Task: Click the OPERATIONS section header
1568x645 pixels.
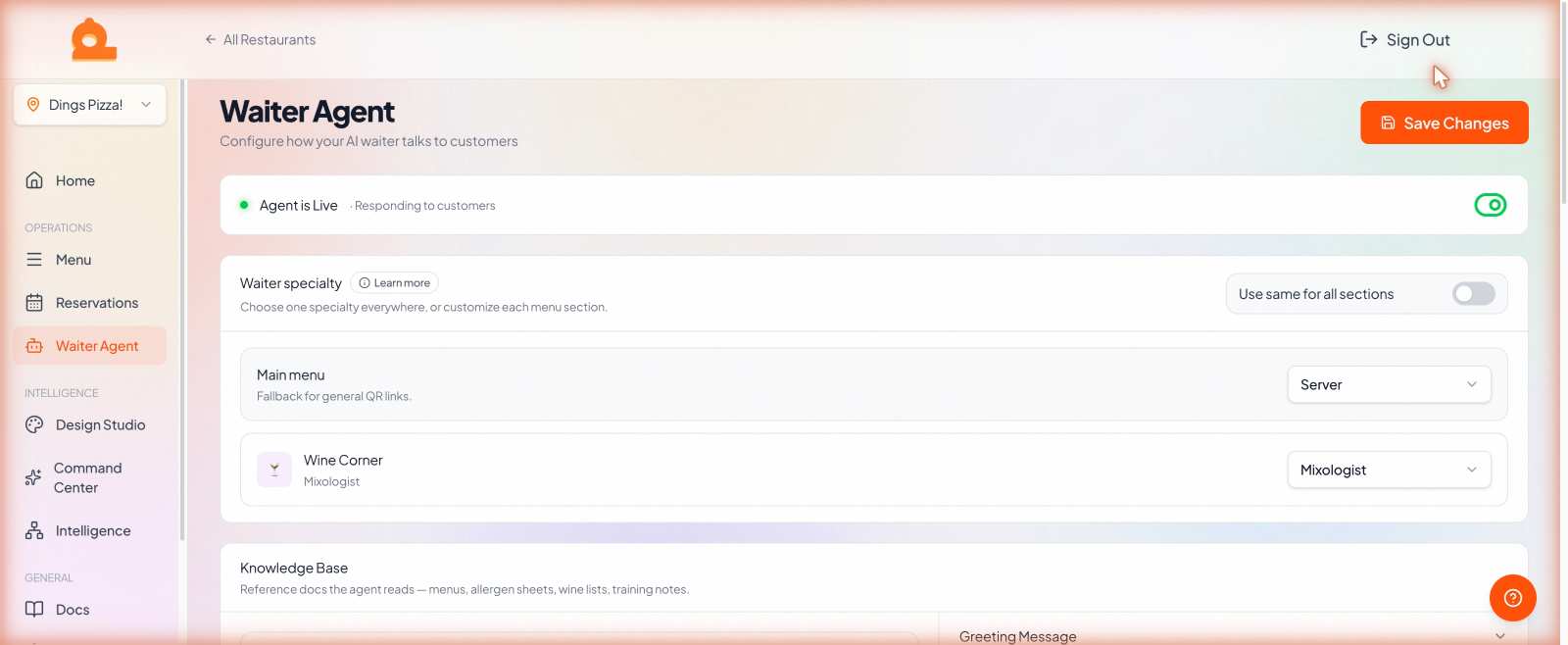Action: 59,227
